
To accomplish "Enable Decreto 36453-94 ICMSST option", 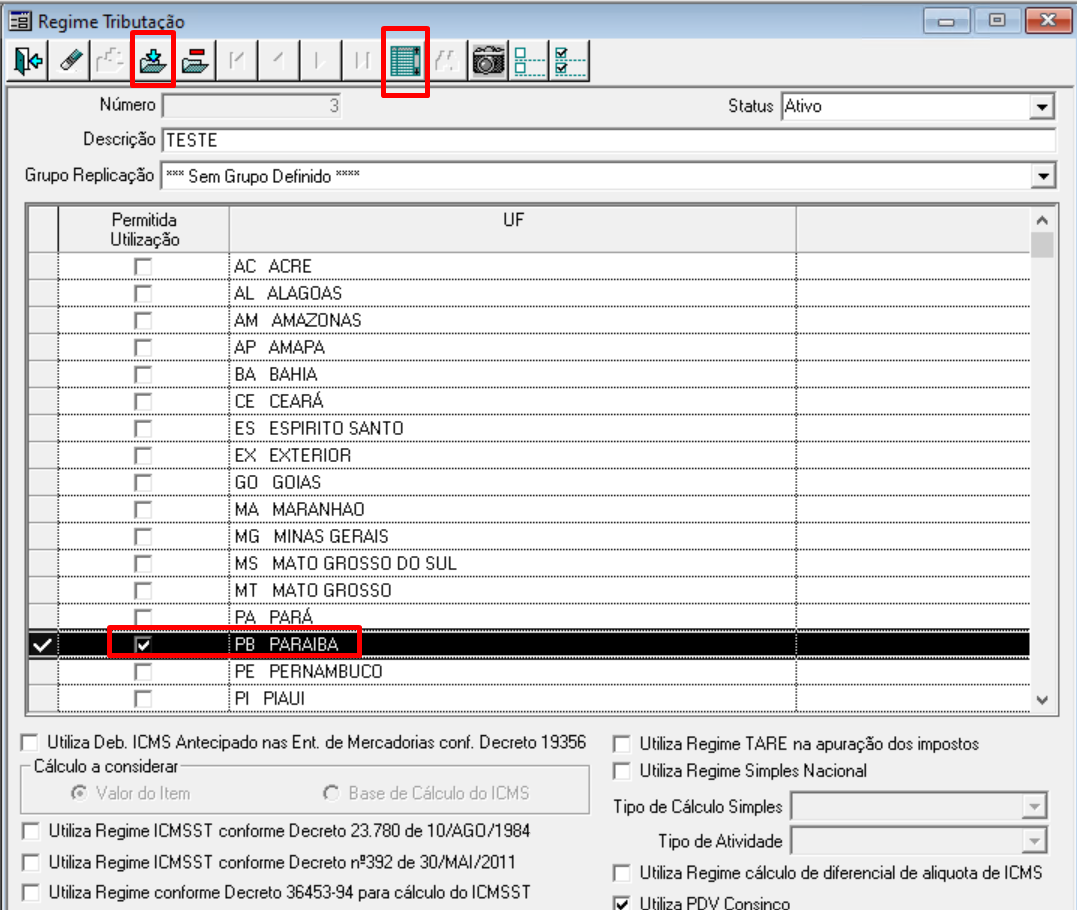I will pyautogui.click(x=31, y=893).
